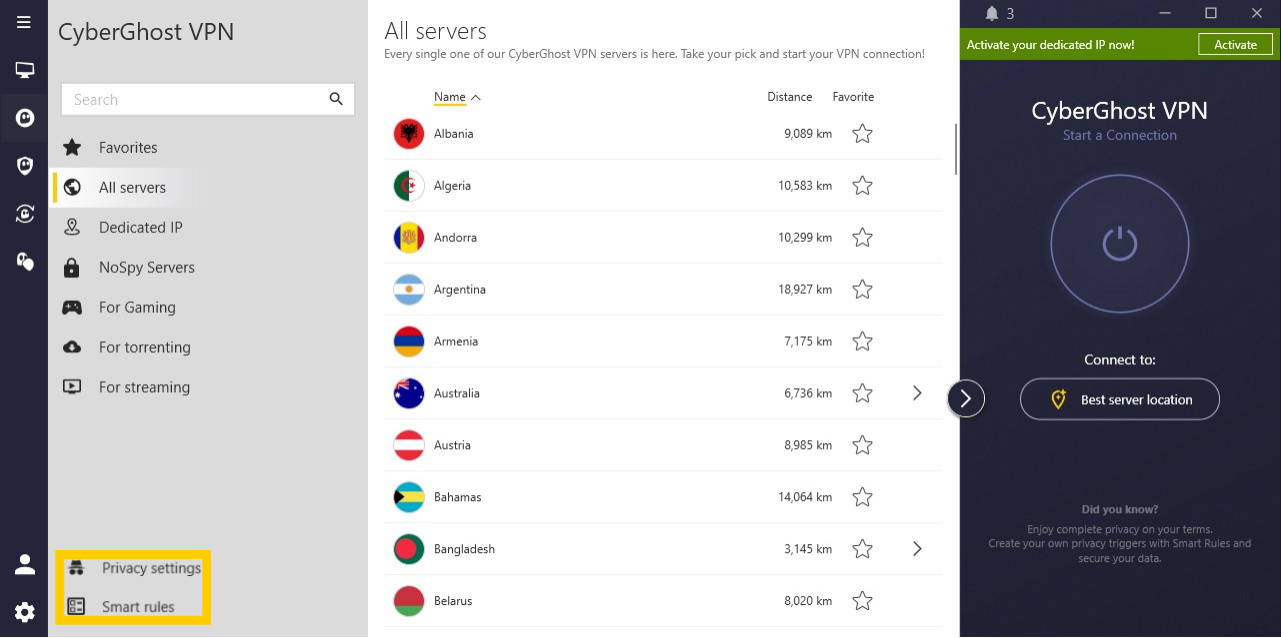Click the Andorra server name
The width and height of the screenshot is (1281, 638).
(455, 237)
